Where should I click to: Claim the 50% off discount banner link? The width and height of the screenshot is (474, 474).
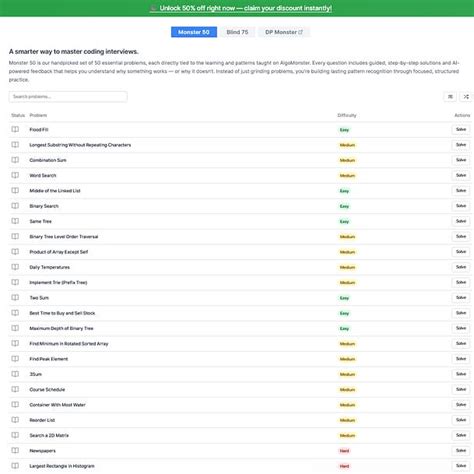[245, 8]
